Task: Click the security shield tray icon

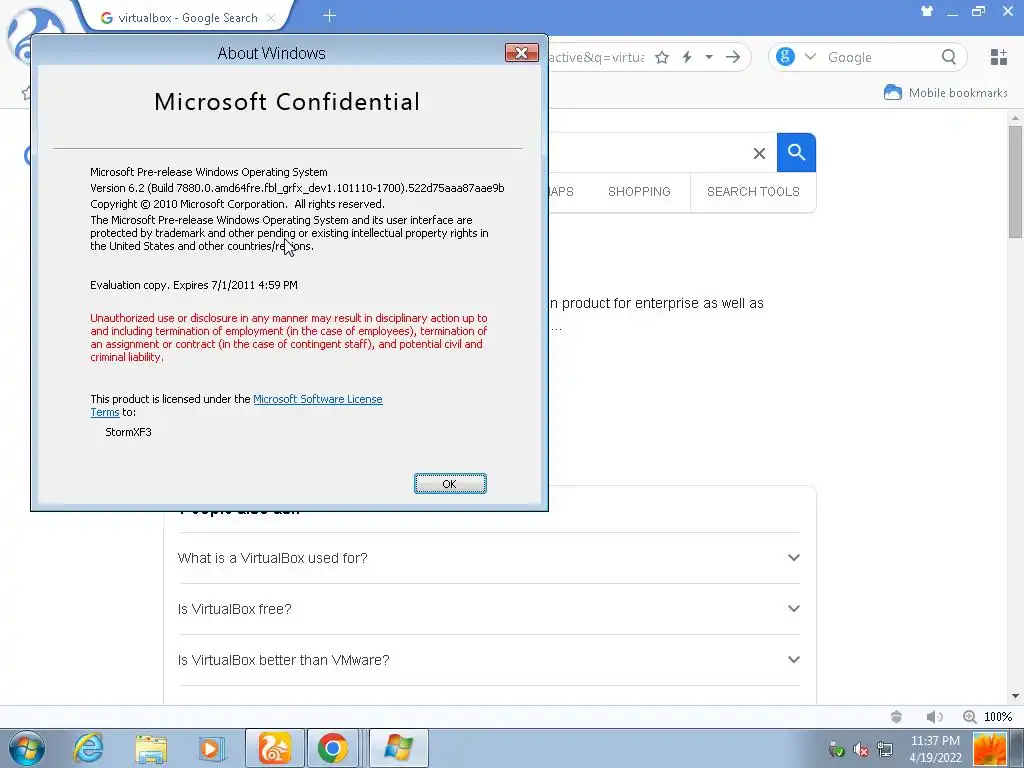Action: point(836,749)
